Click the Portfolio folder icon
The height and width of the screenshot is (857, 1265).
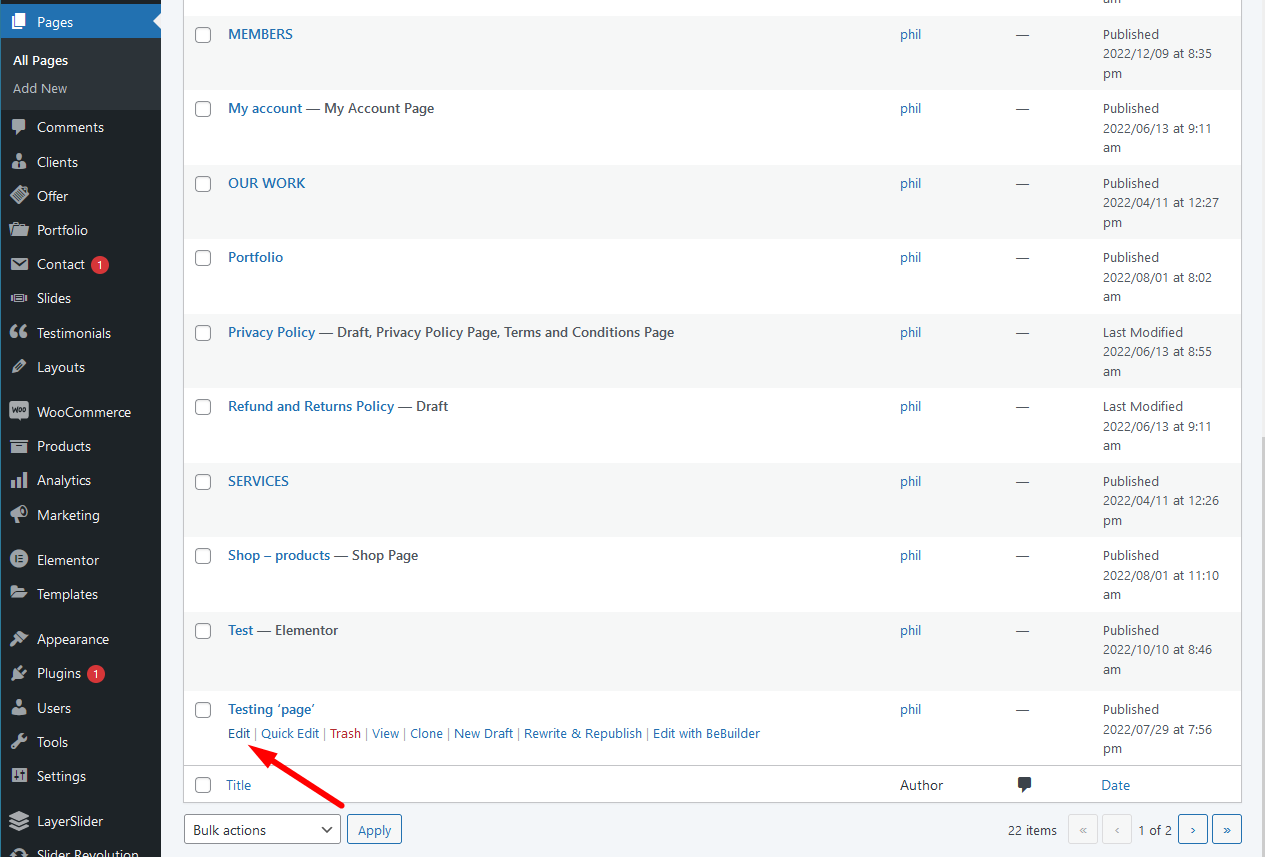click(x=19, y=230)
